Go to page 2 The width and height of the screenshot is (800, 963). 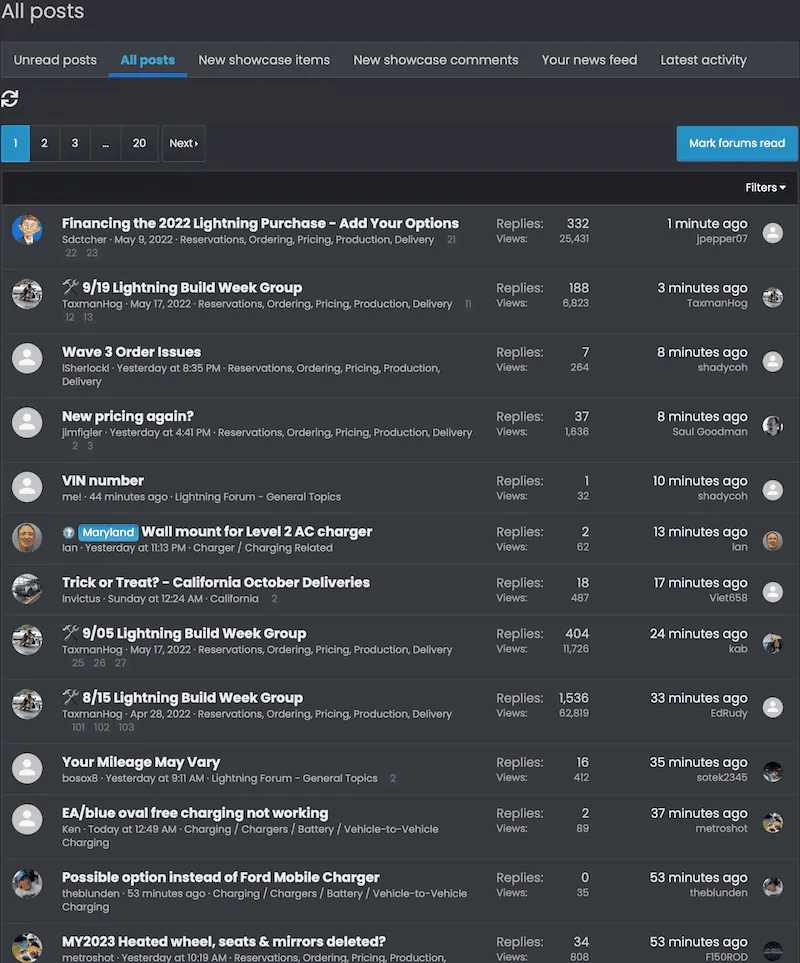point(44,143)
